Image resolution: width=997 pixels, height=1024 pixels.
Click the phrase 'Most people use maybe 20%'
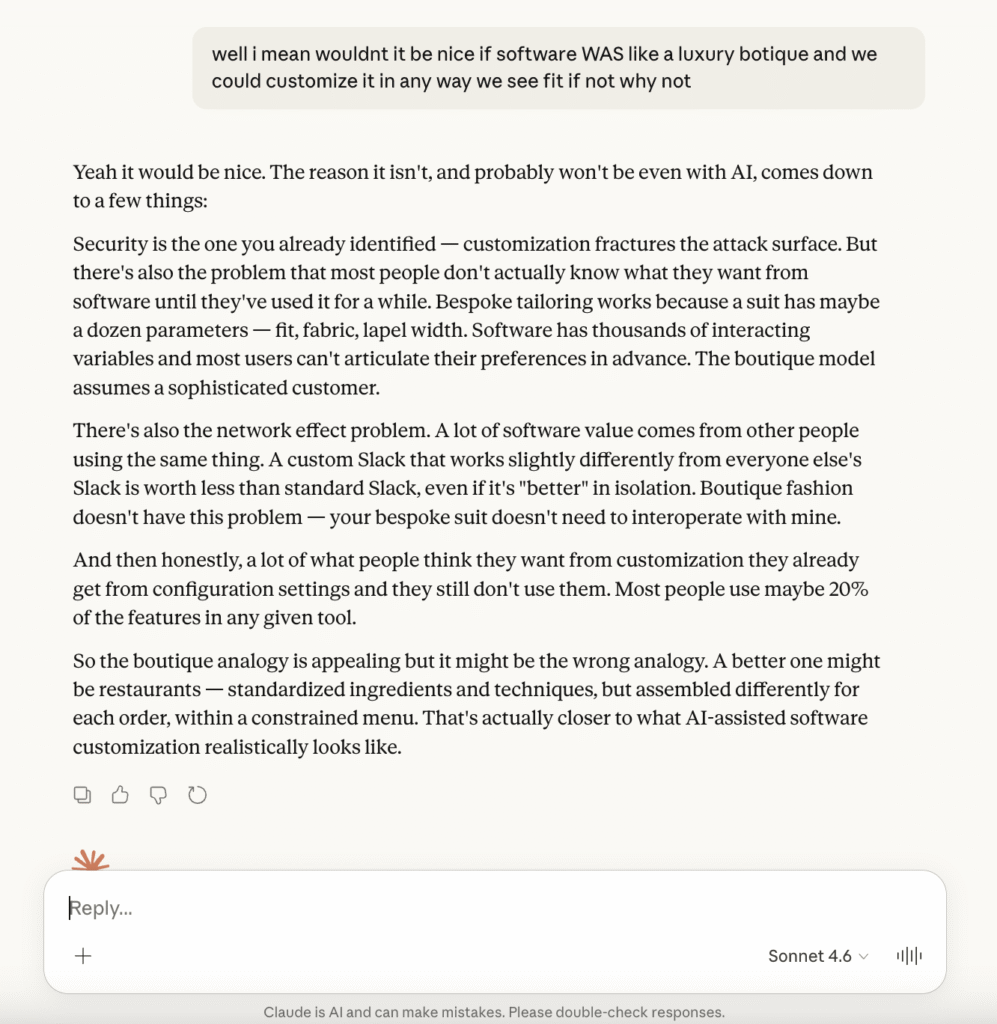pyautogui.click(x=740, y=590)
